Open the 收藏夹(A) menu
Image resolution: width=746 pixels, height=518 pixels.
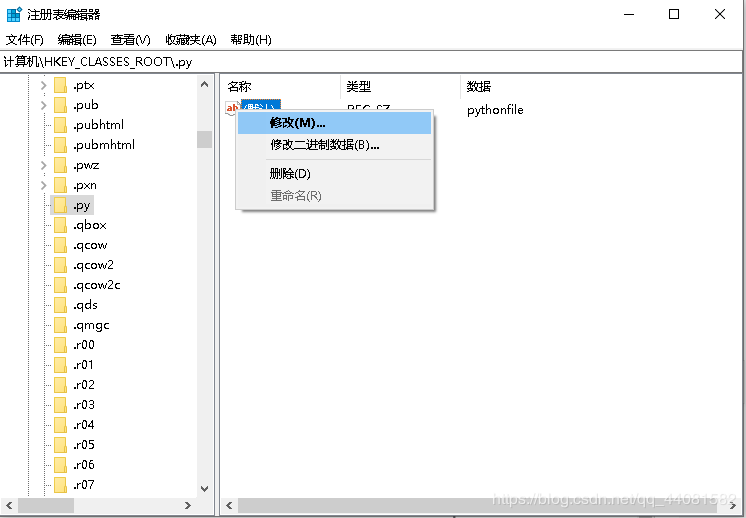coord(191,39)
